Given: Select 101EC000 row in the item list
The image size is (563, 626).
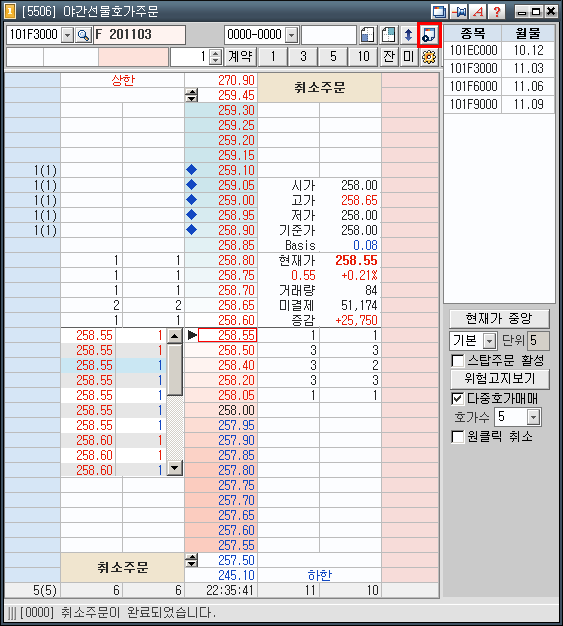Looking at the screenshot, I should 499,51.
